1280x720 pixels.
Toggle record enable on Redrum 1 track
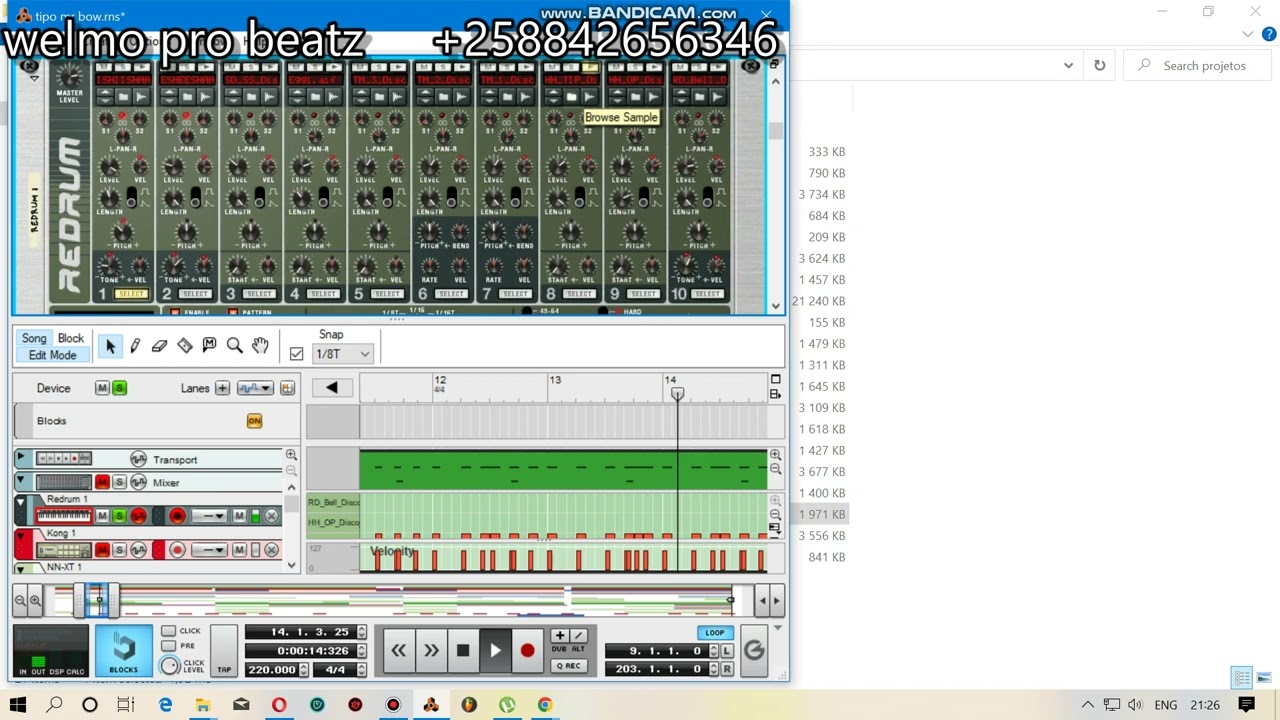pyautogui.click(x=177, y=516)
